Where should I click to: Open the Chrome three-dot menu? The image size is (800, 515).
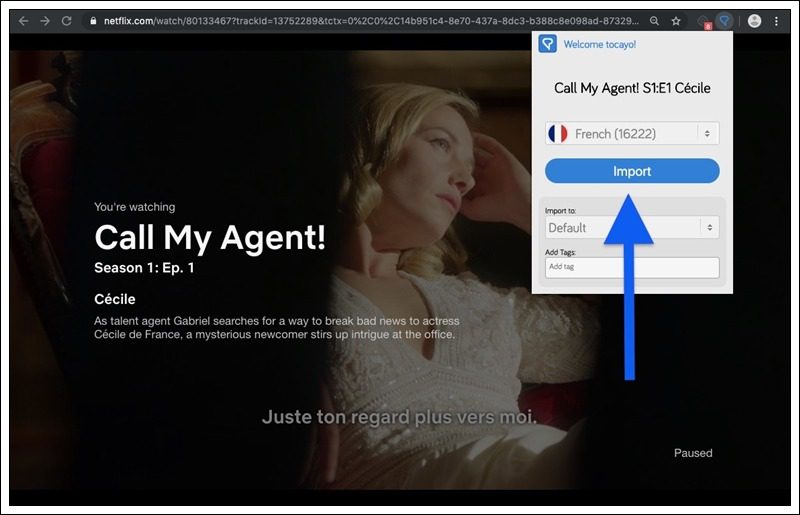pyautogui.click(x=777, y=20)
